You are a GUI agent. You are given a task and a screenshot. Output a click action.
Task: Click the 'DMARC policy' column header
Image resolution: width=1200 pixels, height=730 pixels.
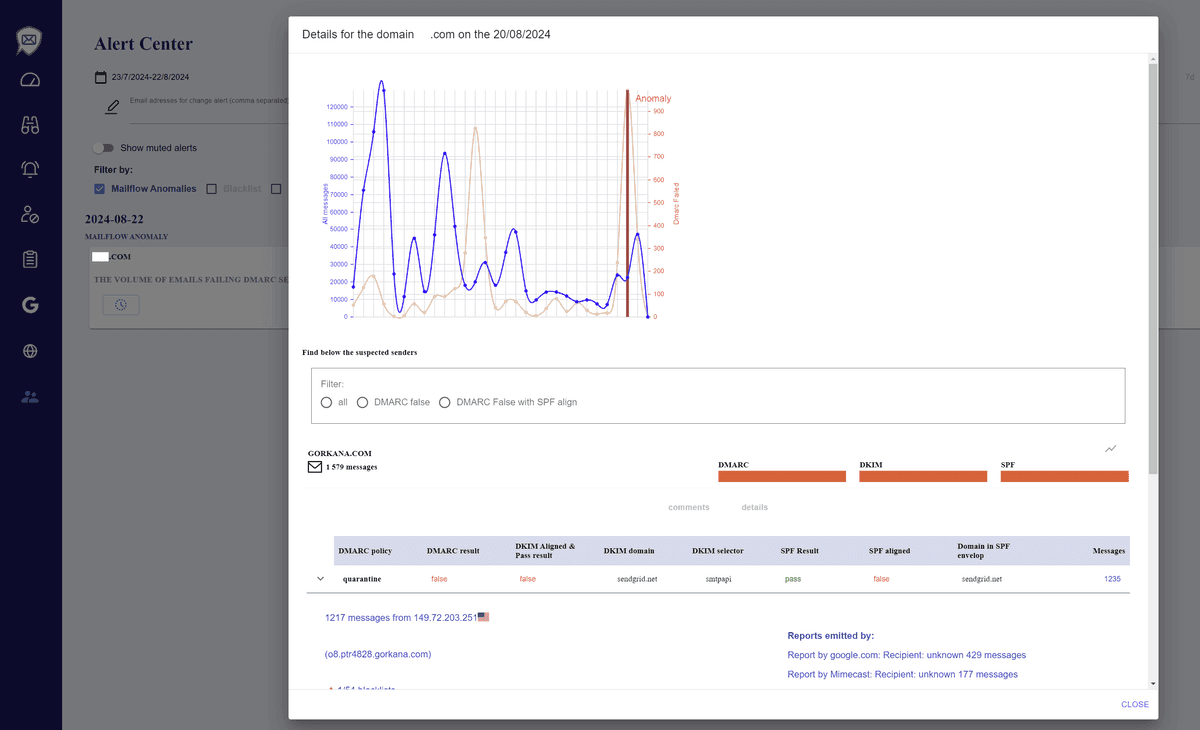pos(365,550)
